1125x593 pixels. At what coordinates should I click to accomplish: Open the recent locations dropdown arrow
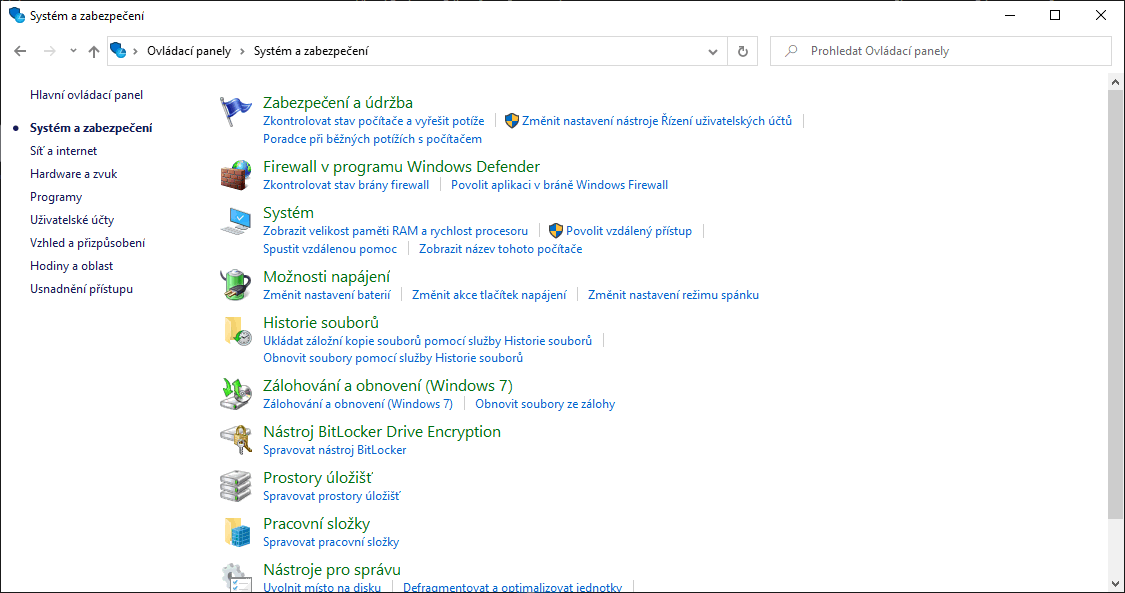[73, 51]
